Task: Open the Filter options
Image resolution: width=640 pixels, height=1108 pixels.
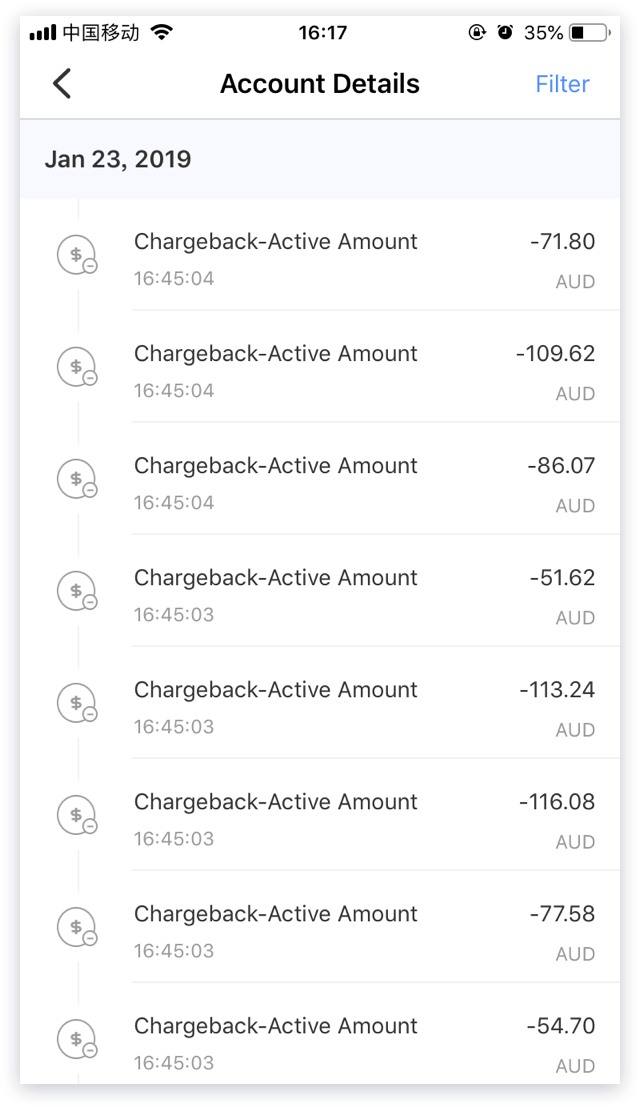Action: click(562, 84)
